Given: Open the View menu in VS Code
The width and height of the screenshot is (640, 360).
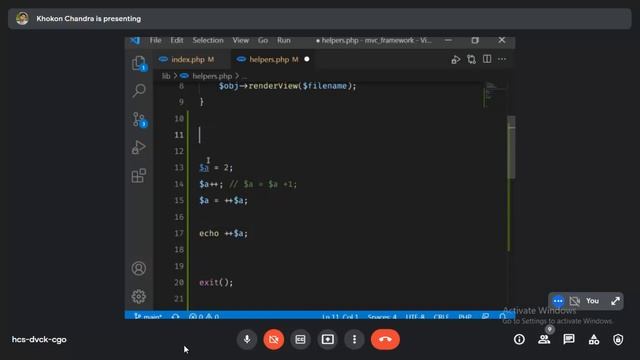Looking at the screenshot, I should (240, 40).
